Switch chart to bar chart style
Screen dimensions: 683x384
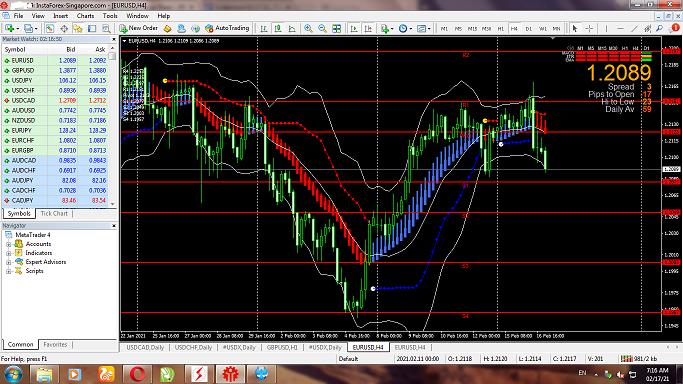(x=264, y=28)
